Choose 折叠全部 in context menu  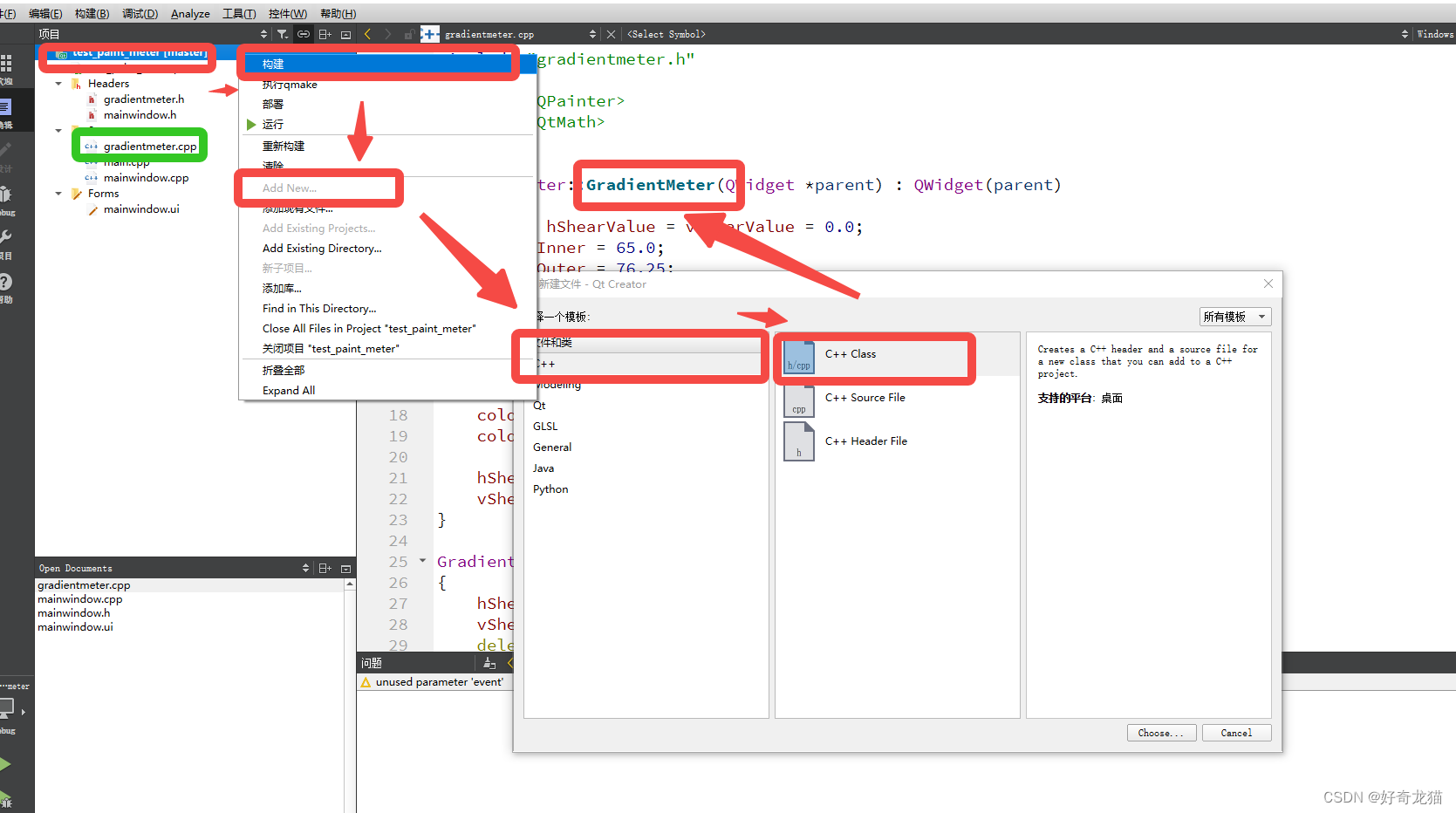[387, 371]
